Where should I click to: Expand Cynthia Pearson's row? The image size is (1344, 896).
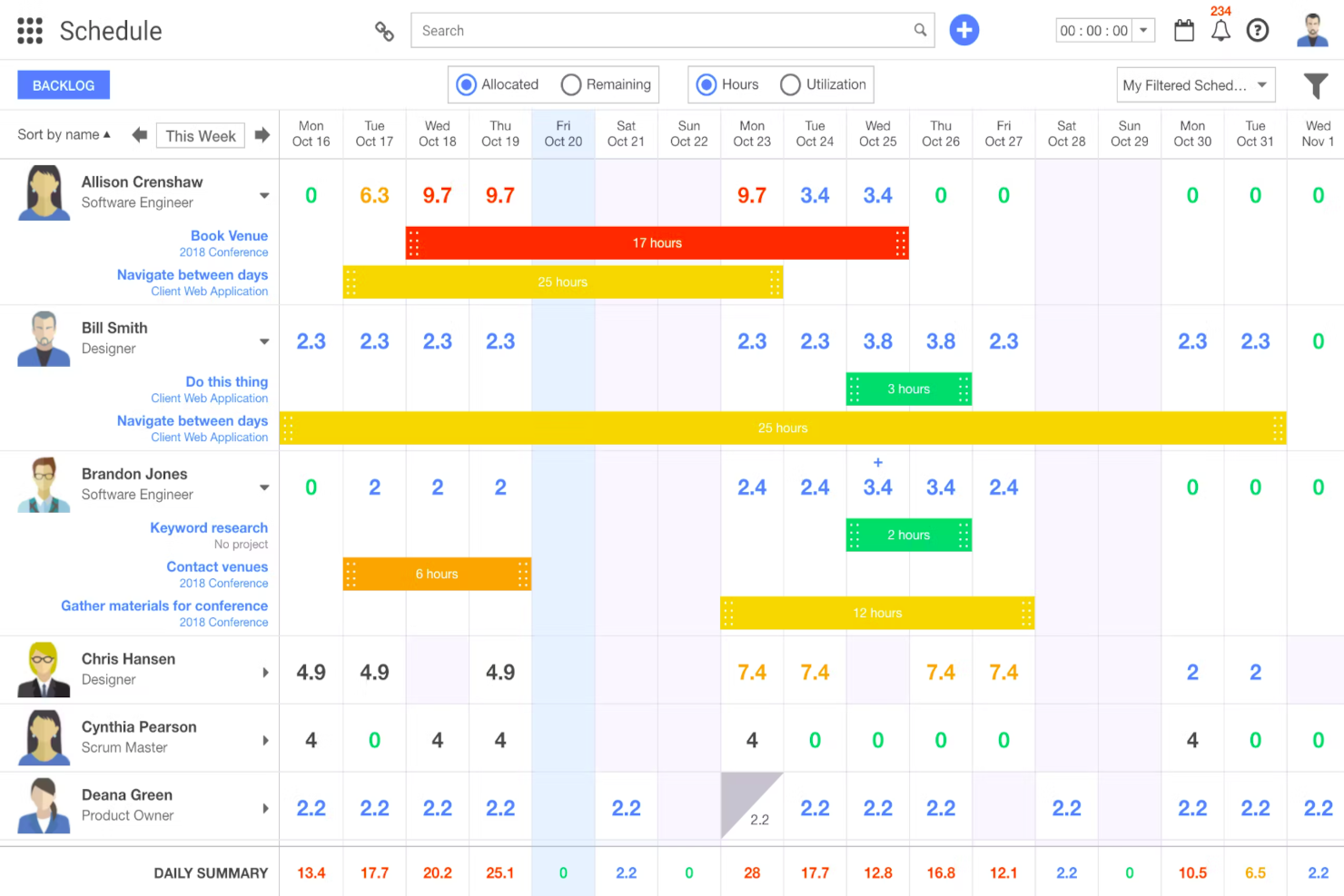(265, 741)
